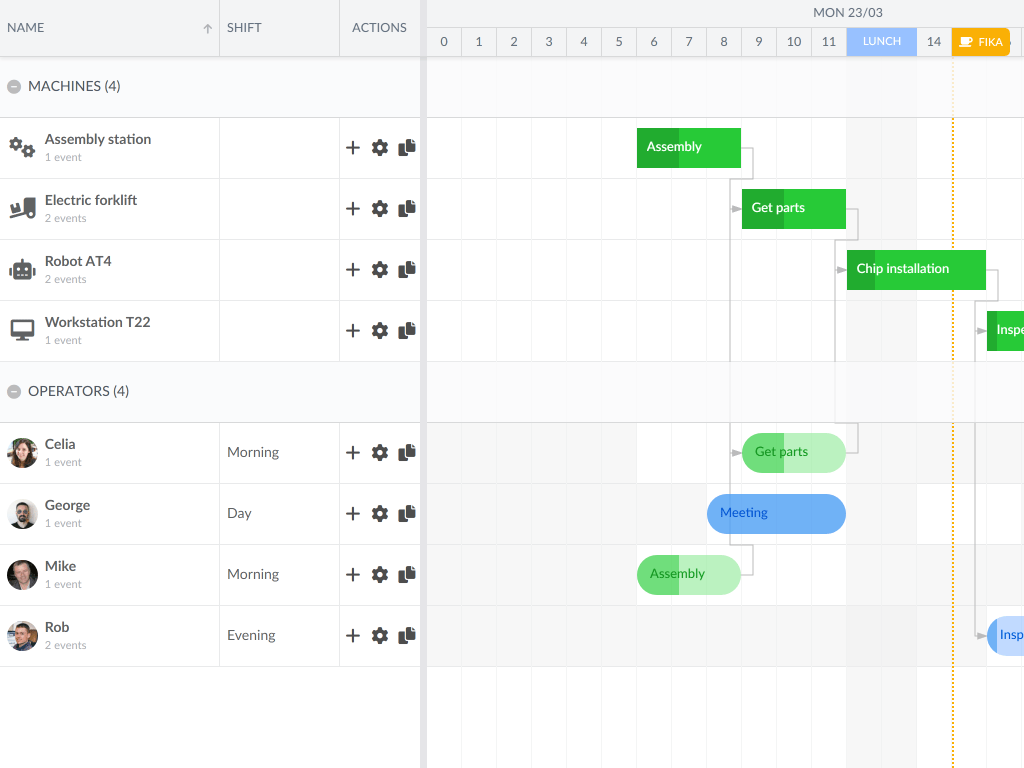Collapse the MACHINES group

[13, 86]
